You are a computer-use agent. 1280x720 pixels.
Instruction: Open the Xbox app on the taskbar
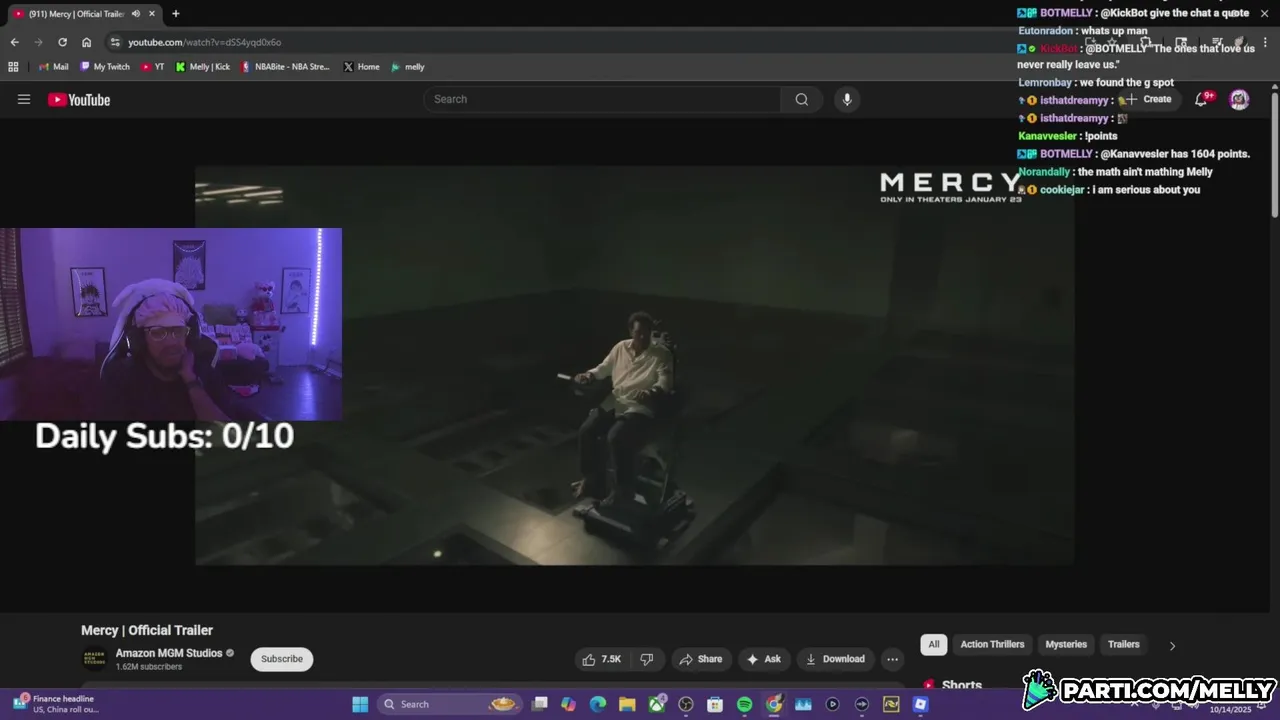click(x=657, y=704)
